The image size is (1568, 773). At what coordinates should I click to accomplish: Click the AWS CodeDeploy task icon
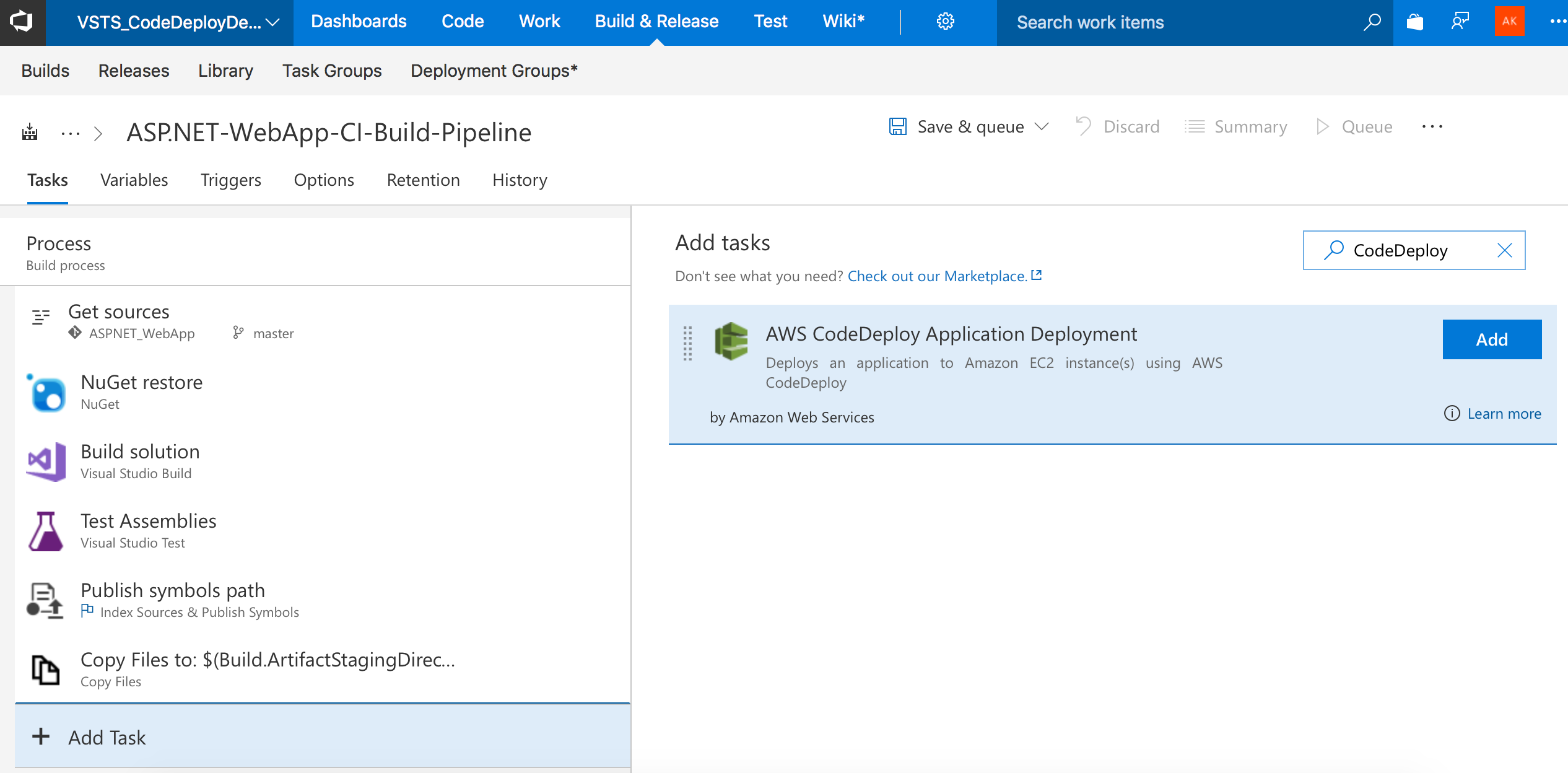click(731, 341)
